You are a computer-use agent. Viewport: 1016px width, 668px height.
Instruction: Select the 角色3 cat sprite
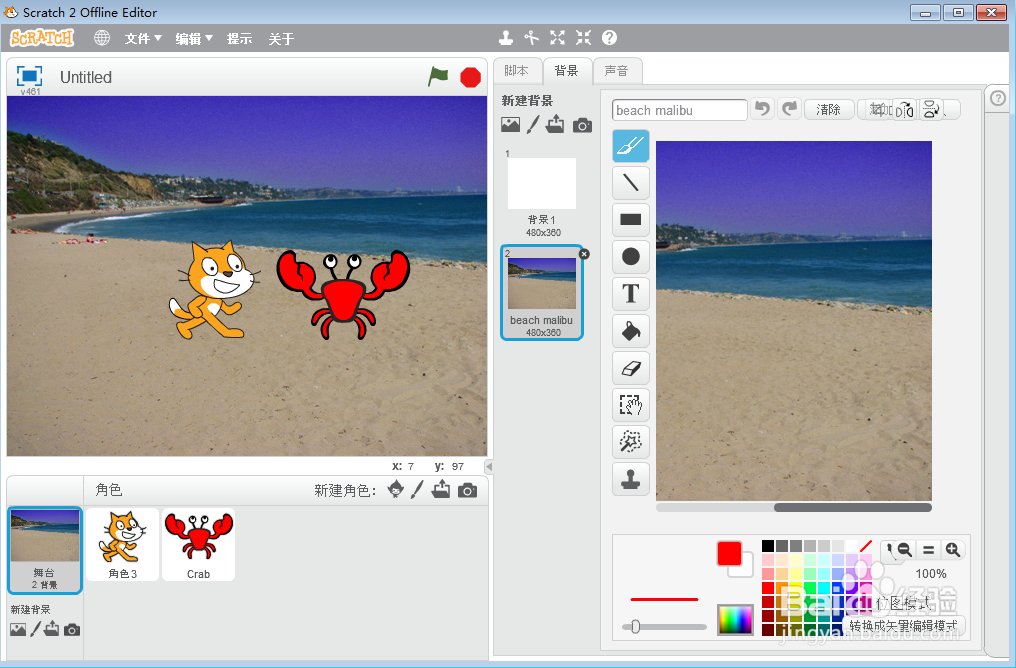[x=122, y=544]
